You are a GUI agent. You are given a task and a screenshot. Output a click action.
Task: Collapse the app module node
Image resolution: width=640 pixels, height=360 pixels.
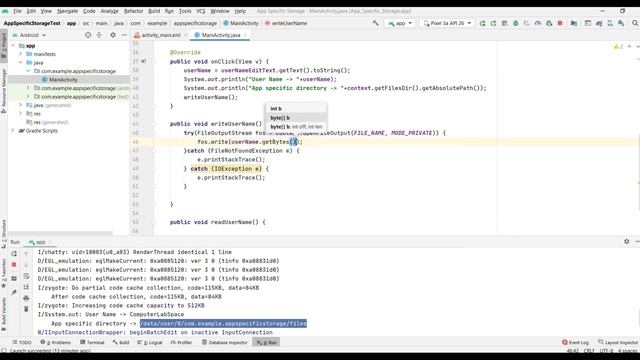click(x=13, y=46)
